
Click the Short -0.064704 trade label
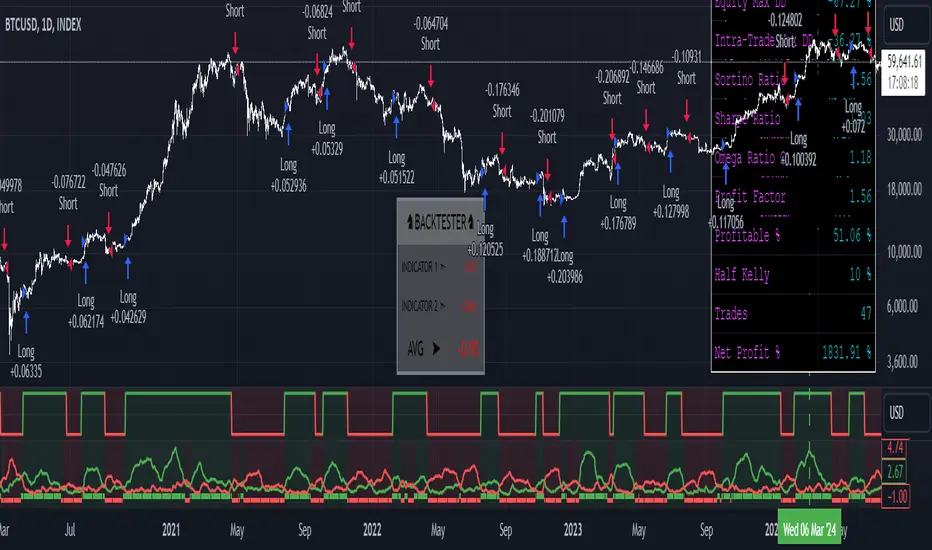[430, 33]
